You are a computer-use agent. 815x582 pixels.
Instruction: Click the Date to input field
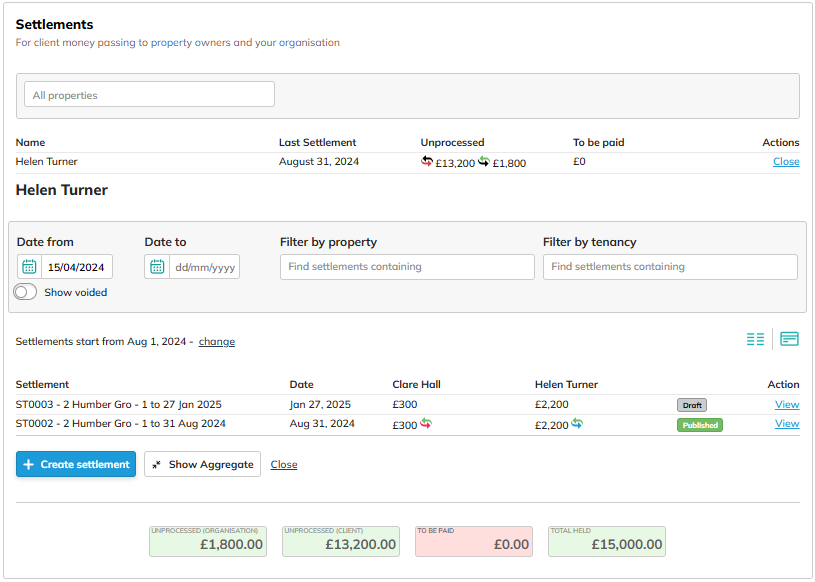coord(204,267)
